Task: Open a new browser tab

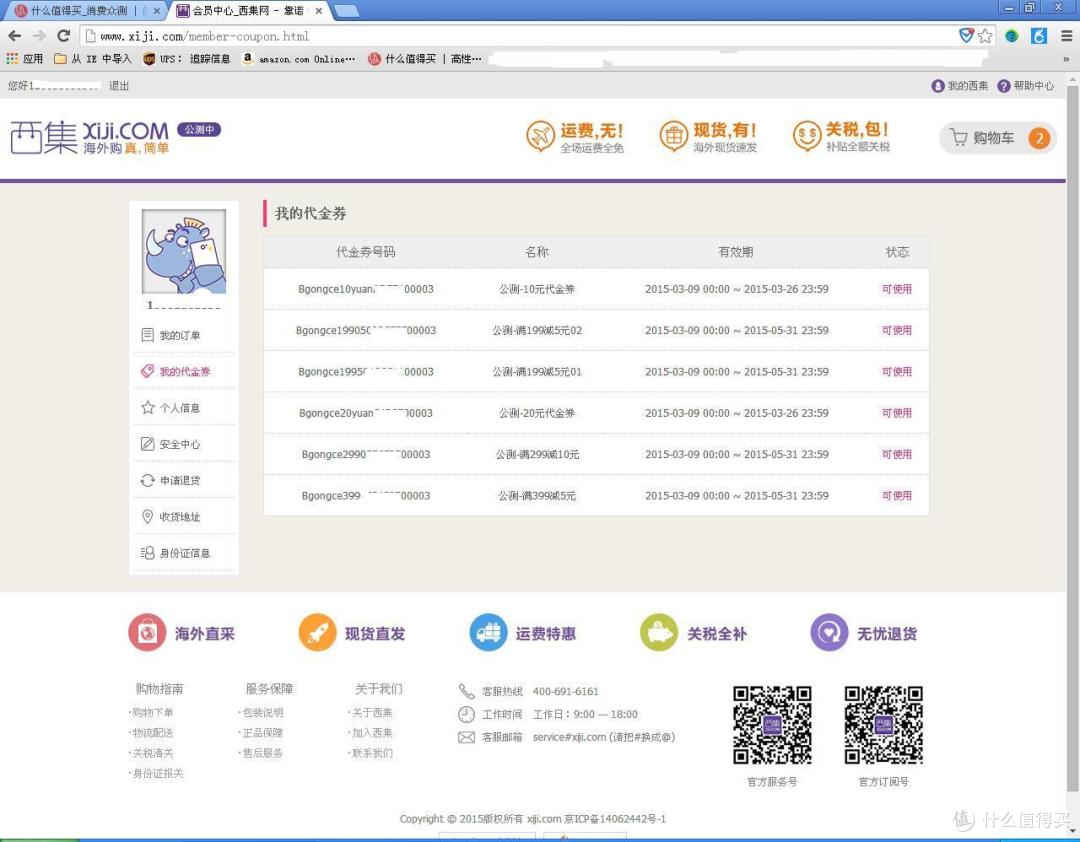Action: pos(346,11)
